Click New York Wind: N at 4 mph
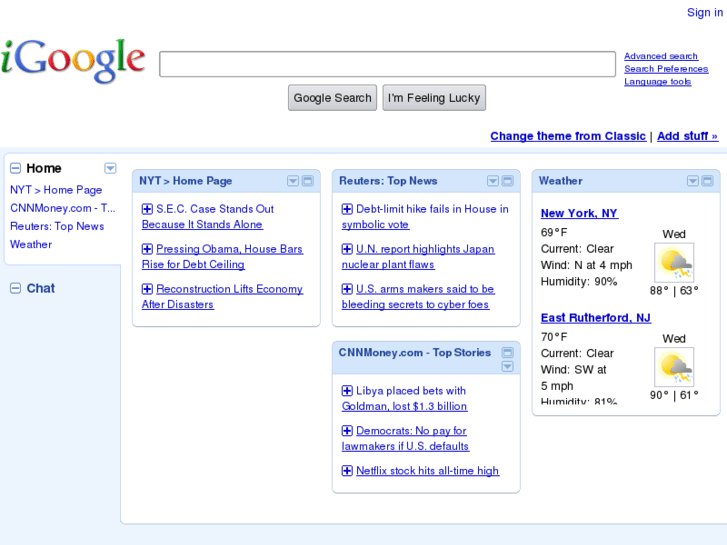 (587, 265)
